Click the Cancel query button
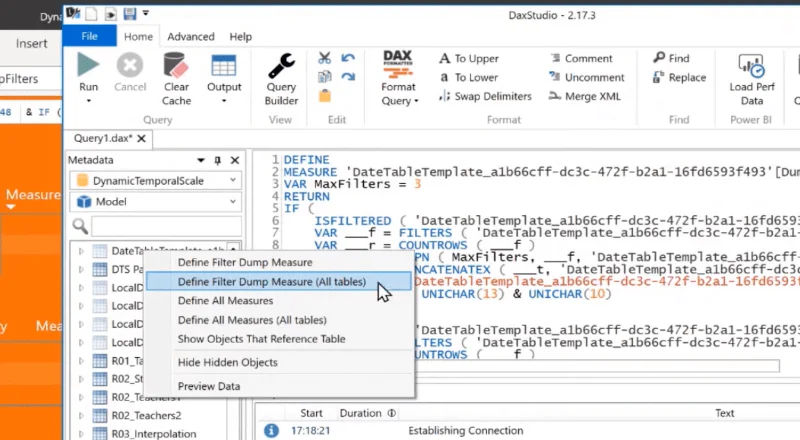This screenshot has height=440, width=800. point(130,72)
